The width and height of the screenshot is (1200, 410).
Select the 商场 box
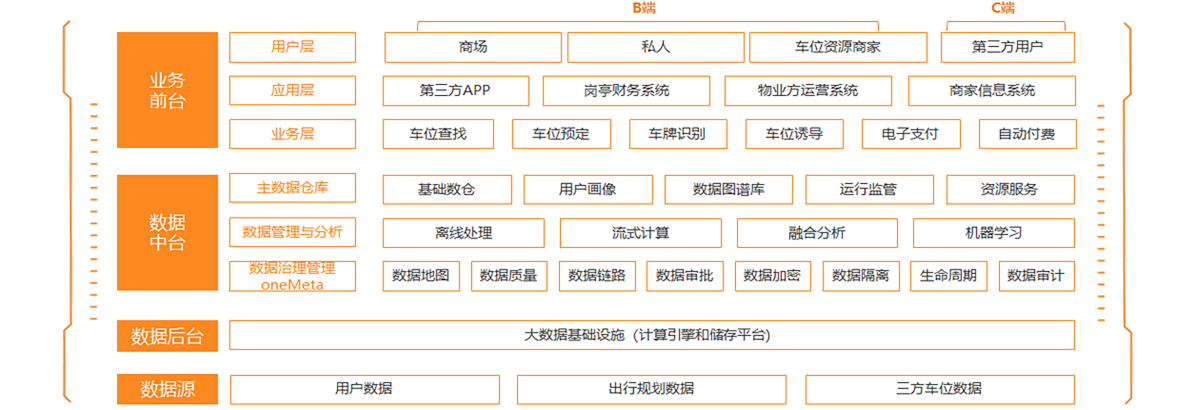(473, 47)
